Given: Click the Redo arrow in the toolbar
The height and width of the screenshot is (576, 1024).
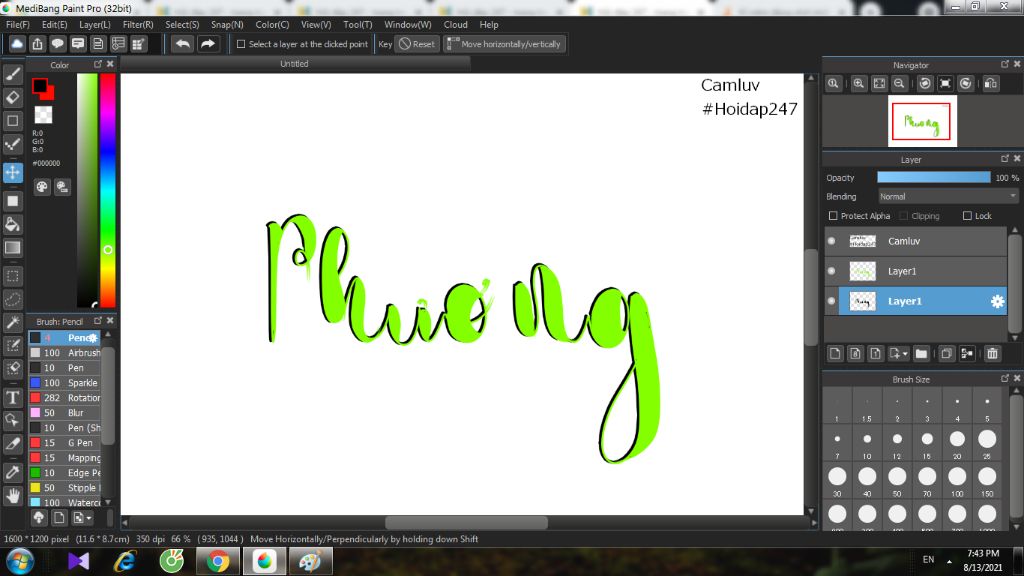Looking at the screenshot, I should tap(208, 44).
